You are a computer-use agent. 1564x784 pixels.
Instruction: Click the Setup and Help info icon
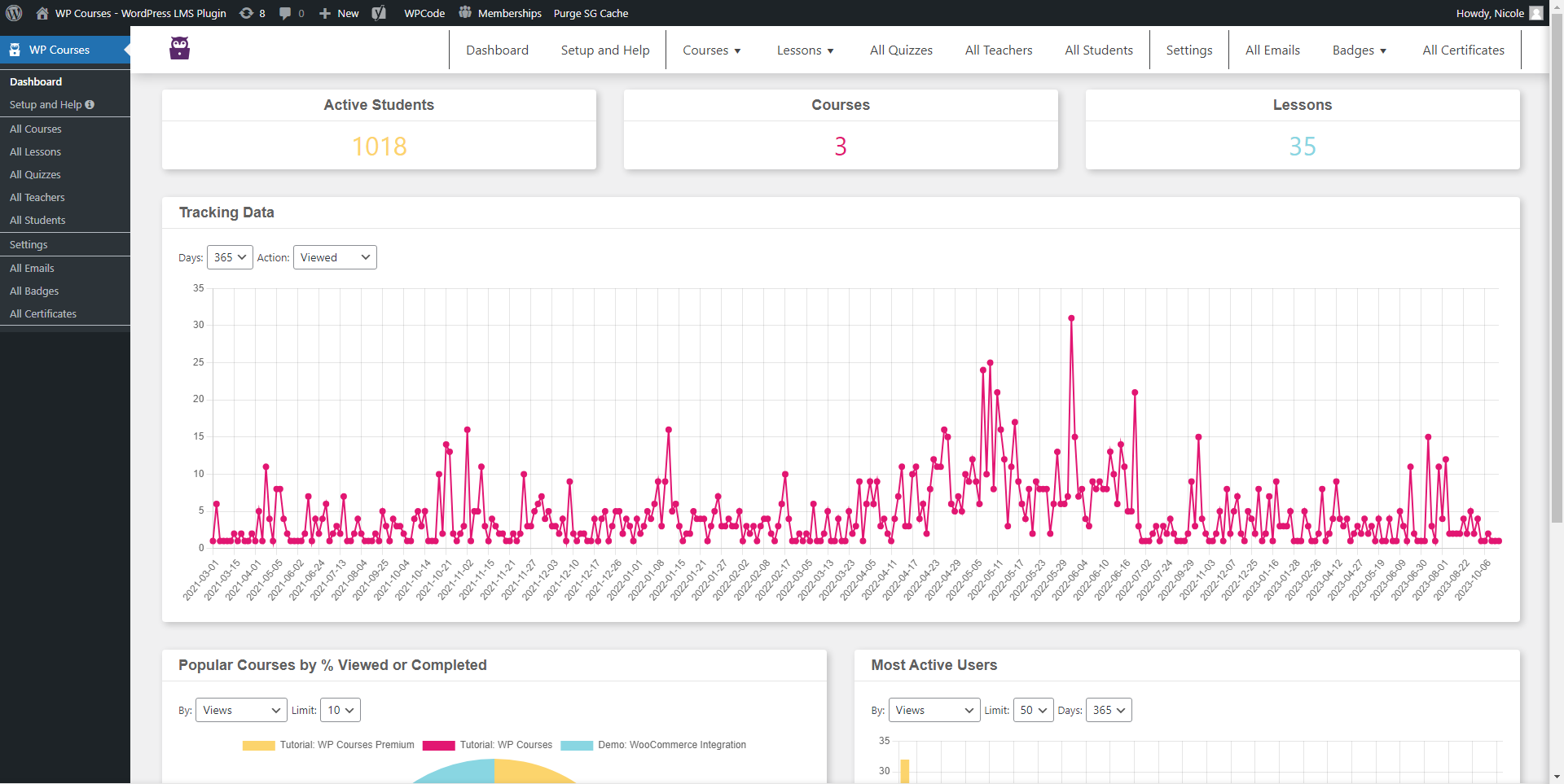click(x=90, y=105)
